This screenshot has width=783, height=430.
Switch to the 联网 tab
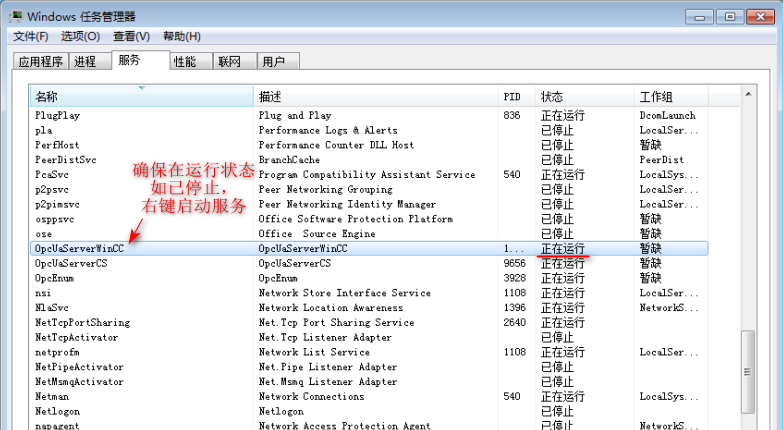click(229, 62)
